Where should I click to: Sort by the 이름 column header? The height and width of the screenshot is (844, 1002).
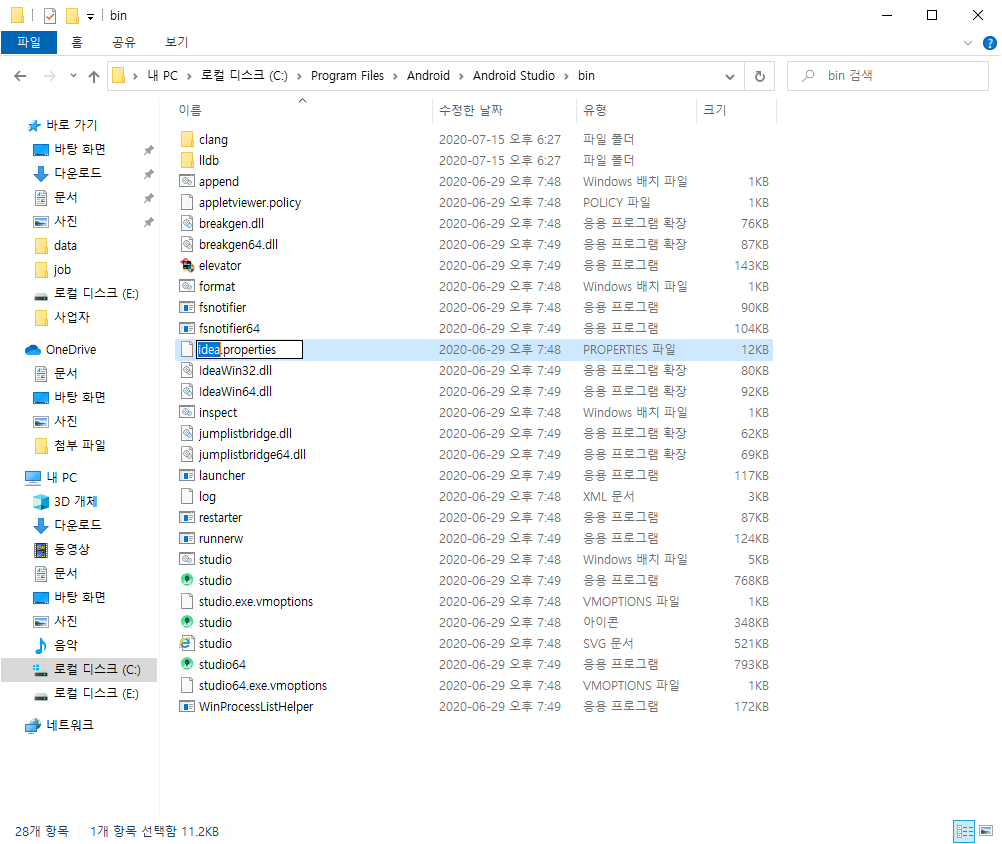click(190, 110)
